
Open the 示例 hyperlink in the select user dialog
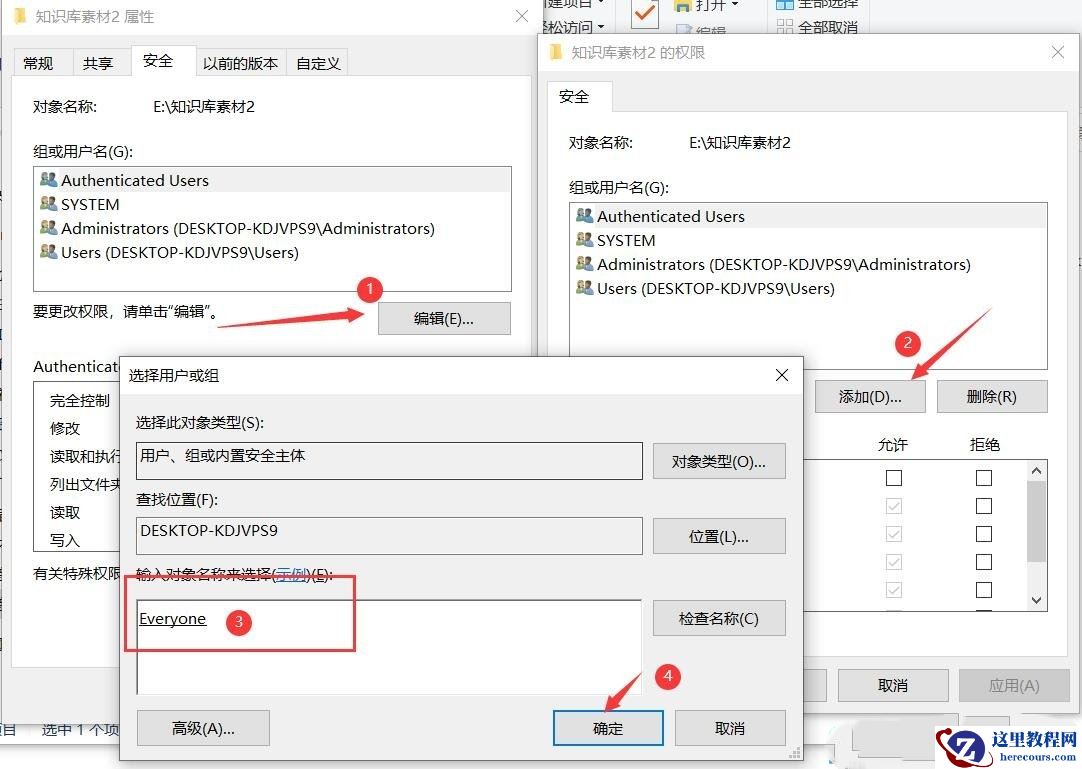[290, 575]
